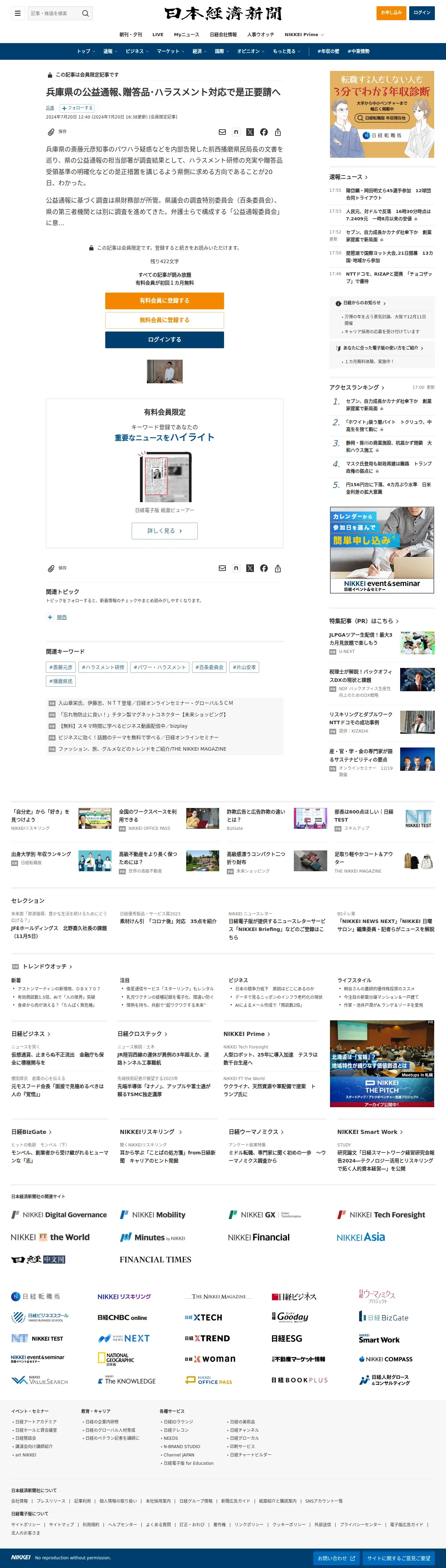Open the NATIONAL GEOGRAPHIC logo link

(x=116, y=1359)
